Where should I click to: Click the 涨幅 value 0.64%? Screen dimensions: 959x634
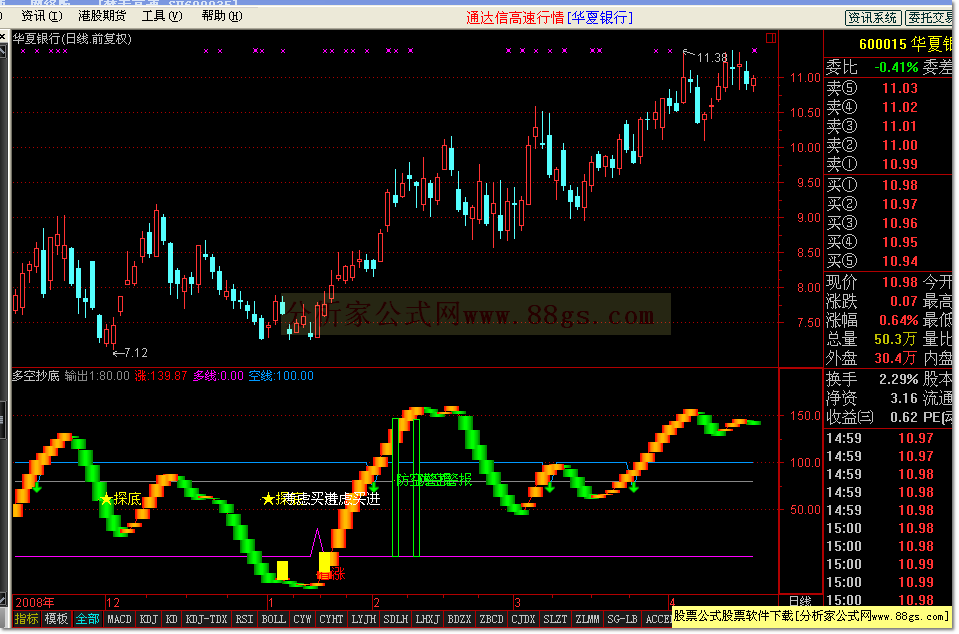click(x=898, y=320)
